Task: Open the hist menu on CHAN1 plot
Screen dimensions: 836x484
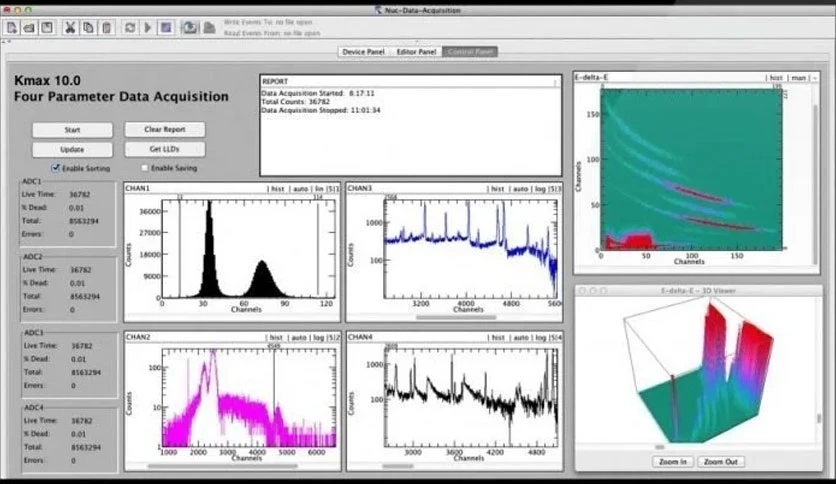Action: [278, 189]
